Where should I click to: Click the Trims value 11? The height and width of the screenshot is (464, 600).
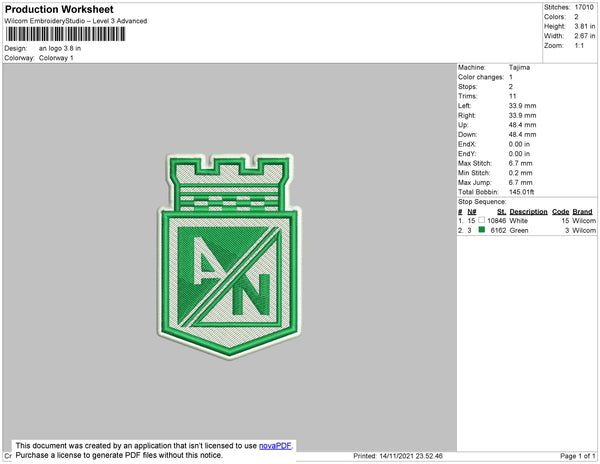pyautogui.click(x=513, y=96)
